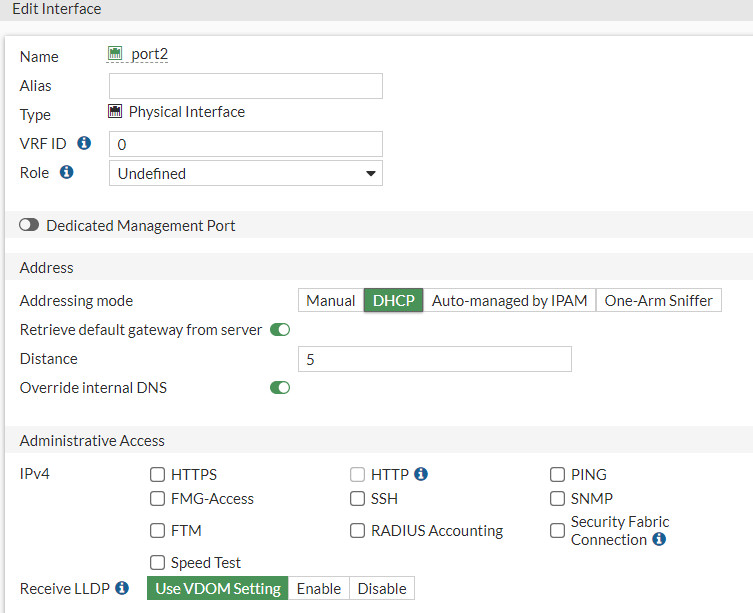Turn off Override internal DNS toggle
Image resolution: width=753 pixels, height=613 pixels.
280,387
